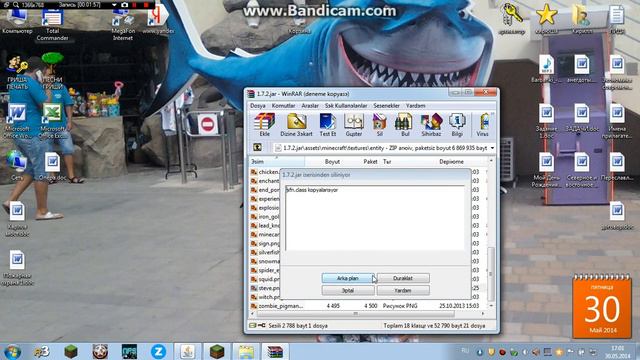This screenshot has height=360, width=640.
Task: Click the Bul (Find) binoculars icon
Action: click(405, 125)
